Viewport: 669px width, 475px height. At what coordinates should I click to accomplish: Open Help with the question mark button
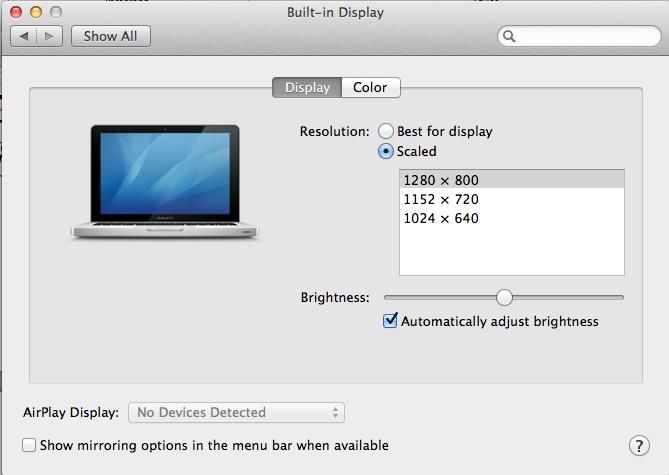pos(639,446)
